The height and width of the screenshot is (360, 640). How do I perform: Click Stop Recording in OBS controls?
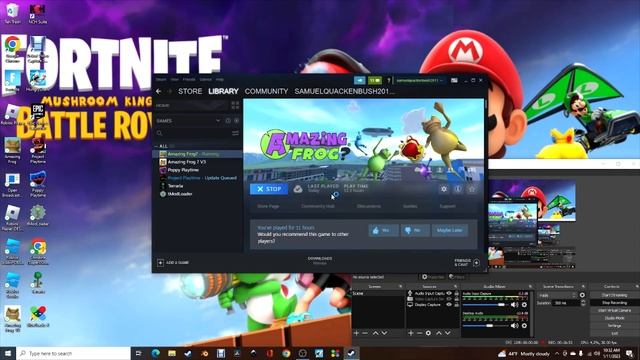pos(615,302)
